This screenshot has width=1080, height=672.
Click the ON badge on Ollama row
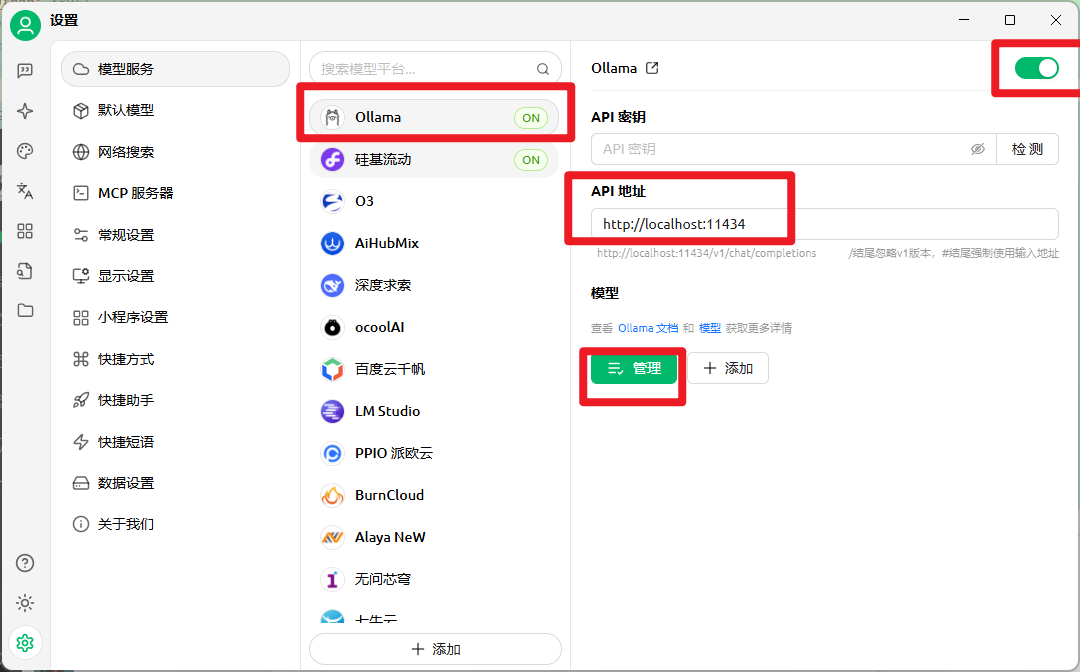[x=531, y=118]
